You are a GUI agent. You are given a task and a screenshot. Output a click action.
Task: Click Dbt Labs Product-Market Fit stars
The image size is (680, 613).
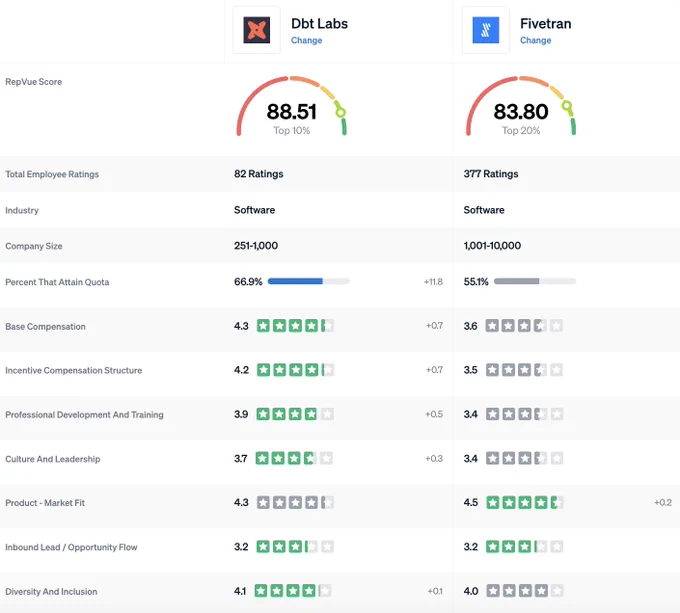(x=295, y=502)
